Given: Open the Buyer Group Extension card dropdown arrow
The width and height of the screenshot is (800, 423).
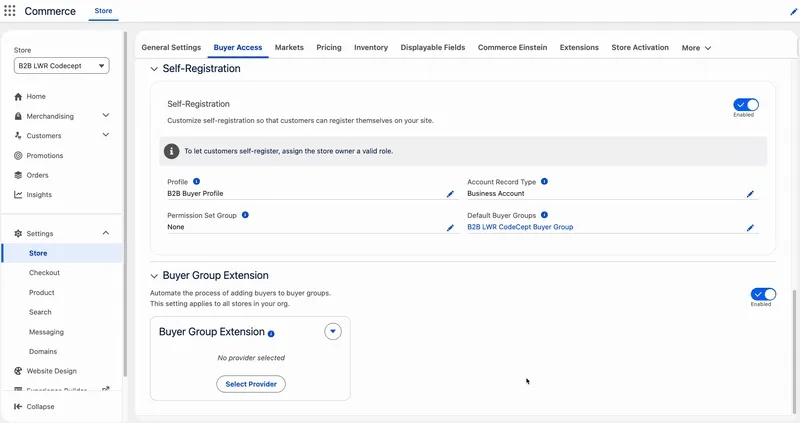Looking at the screenshot, I should coord(333,332).
